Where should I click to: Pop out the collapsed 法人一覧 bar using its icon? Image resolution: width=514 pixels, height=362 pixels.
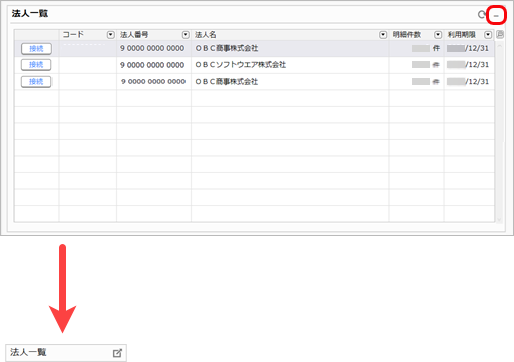(x=117, y=353)
